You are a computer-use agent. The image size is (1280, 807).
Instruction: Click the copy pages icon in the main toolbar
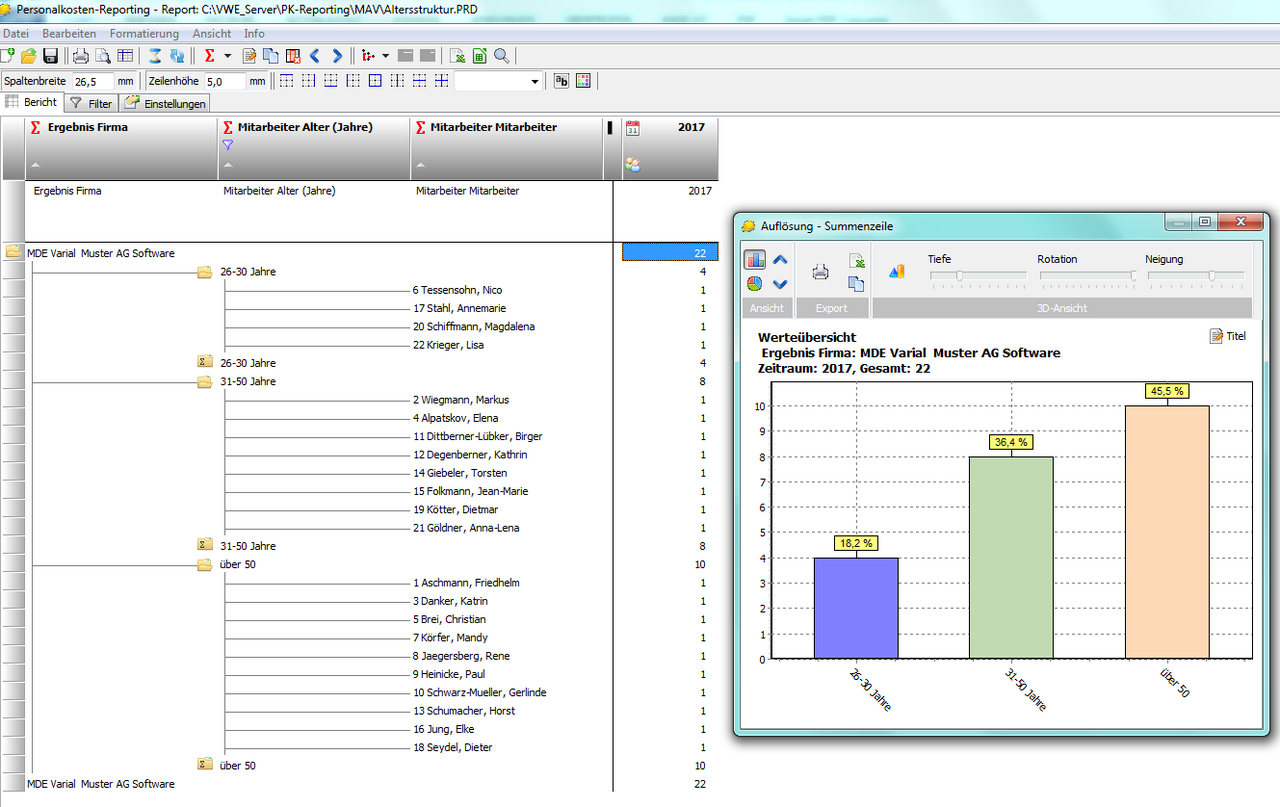271,56
